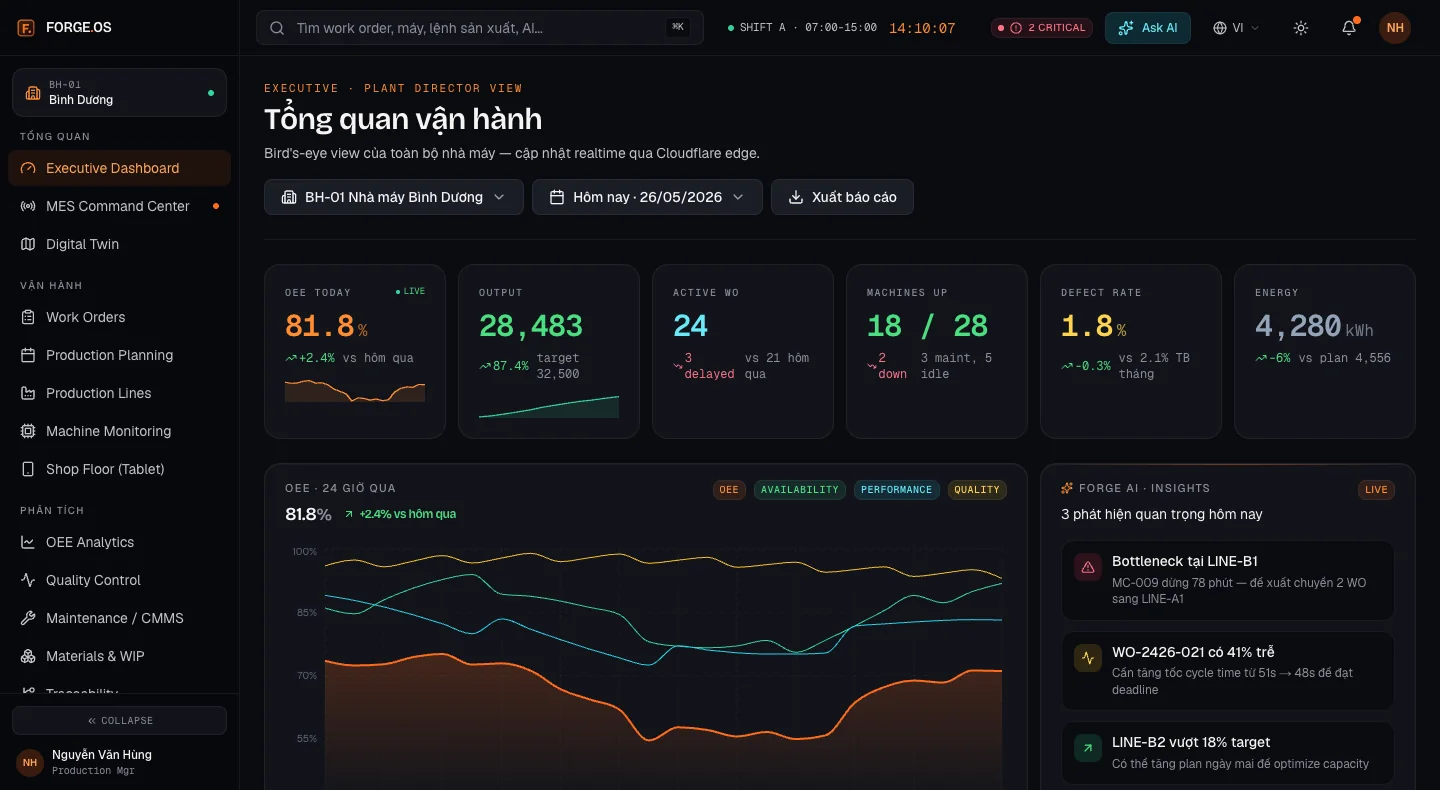Click the Production Lines icon
Screen dimensions: 1440x790
pos(28,393)
